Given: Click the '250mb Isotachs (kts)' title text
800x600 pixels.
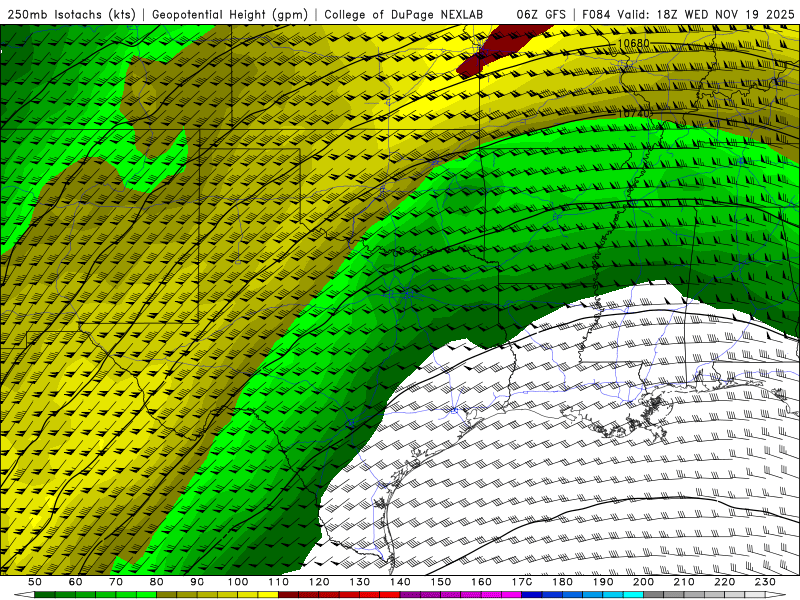Looking at the screenshot, I should [71, 15].
